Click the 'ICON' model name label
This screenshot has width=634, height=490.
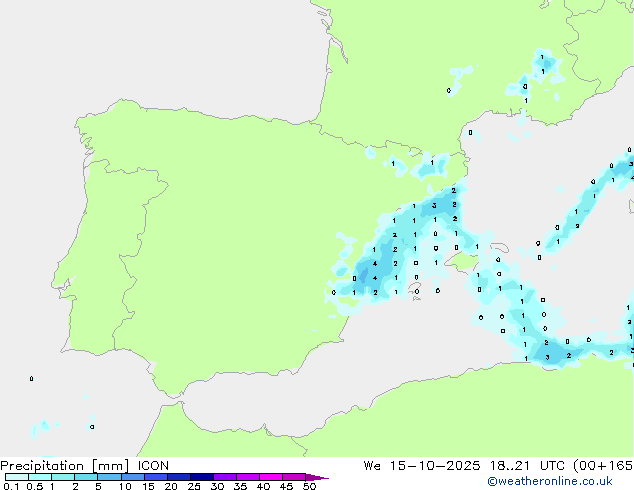153,466
